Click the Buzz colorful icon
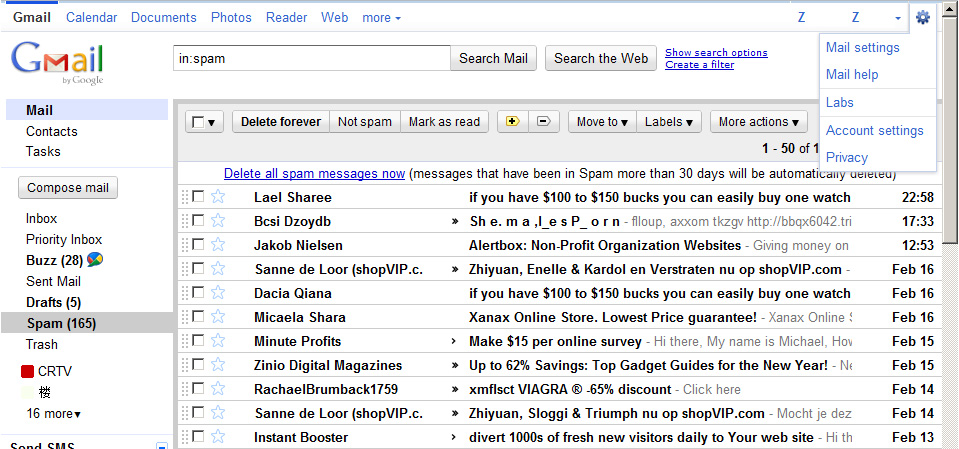 [95, 260]
